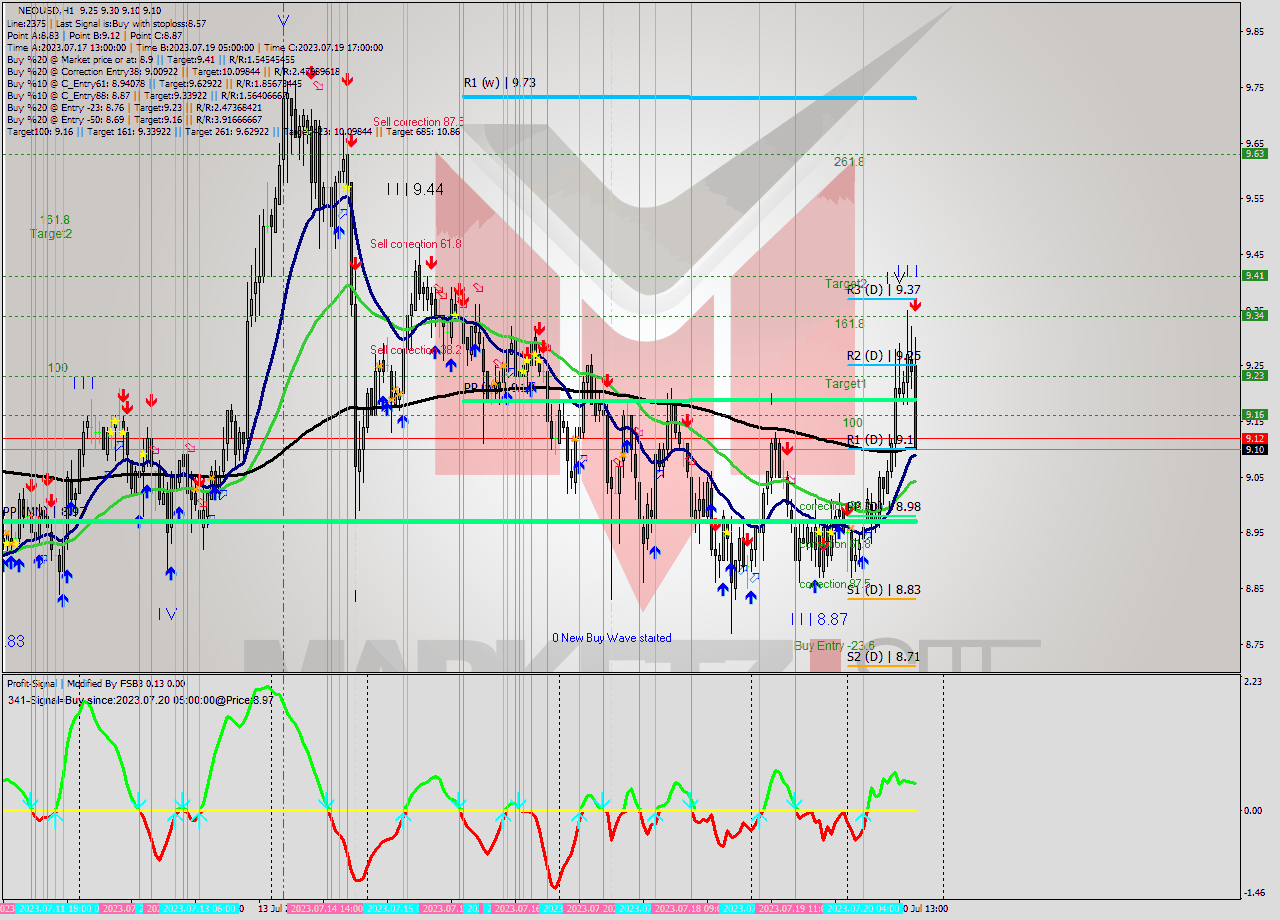
Task: Select the 'S2 (D) | 8.71' support label
Action: 883,657
